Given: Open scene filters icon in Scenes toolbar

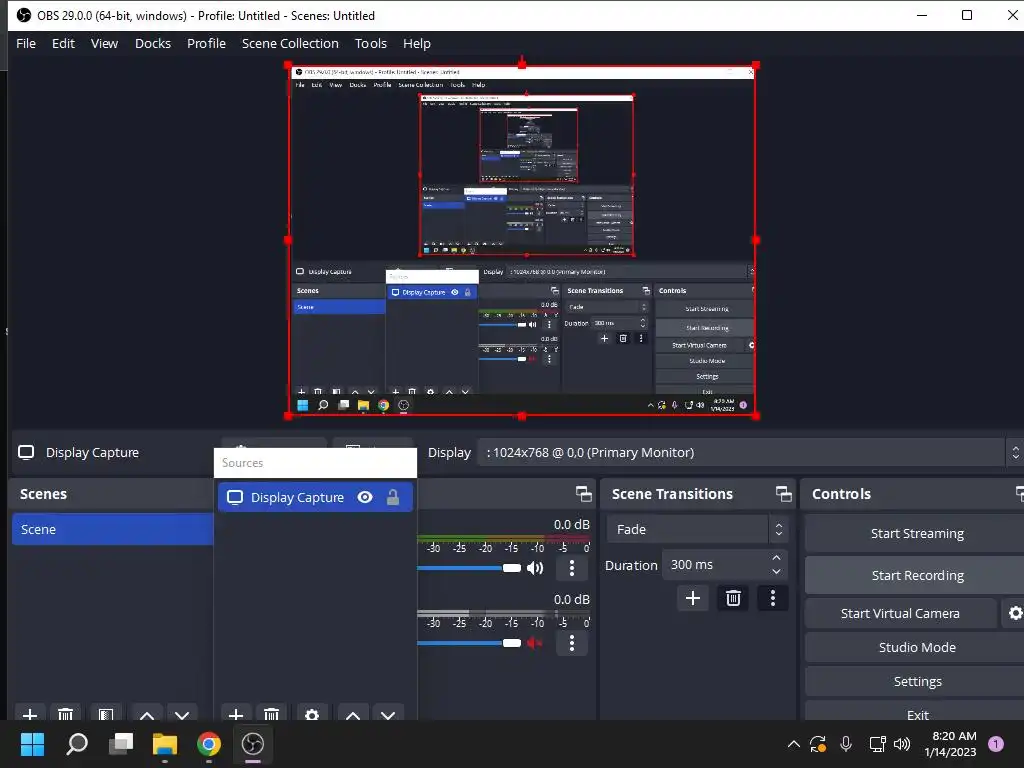Looking at the screenshot, I should 106,714.
